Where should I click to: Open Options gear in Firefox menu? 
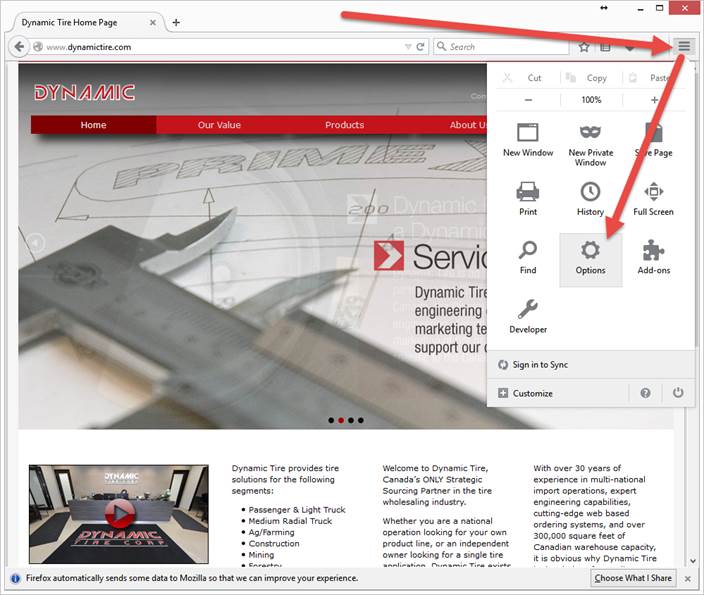(590, 257)
